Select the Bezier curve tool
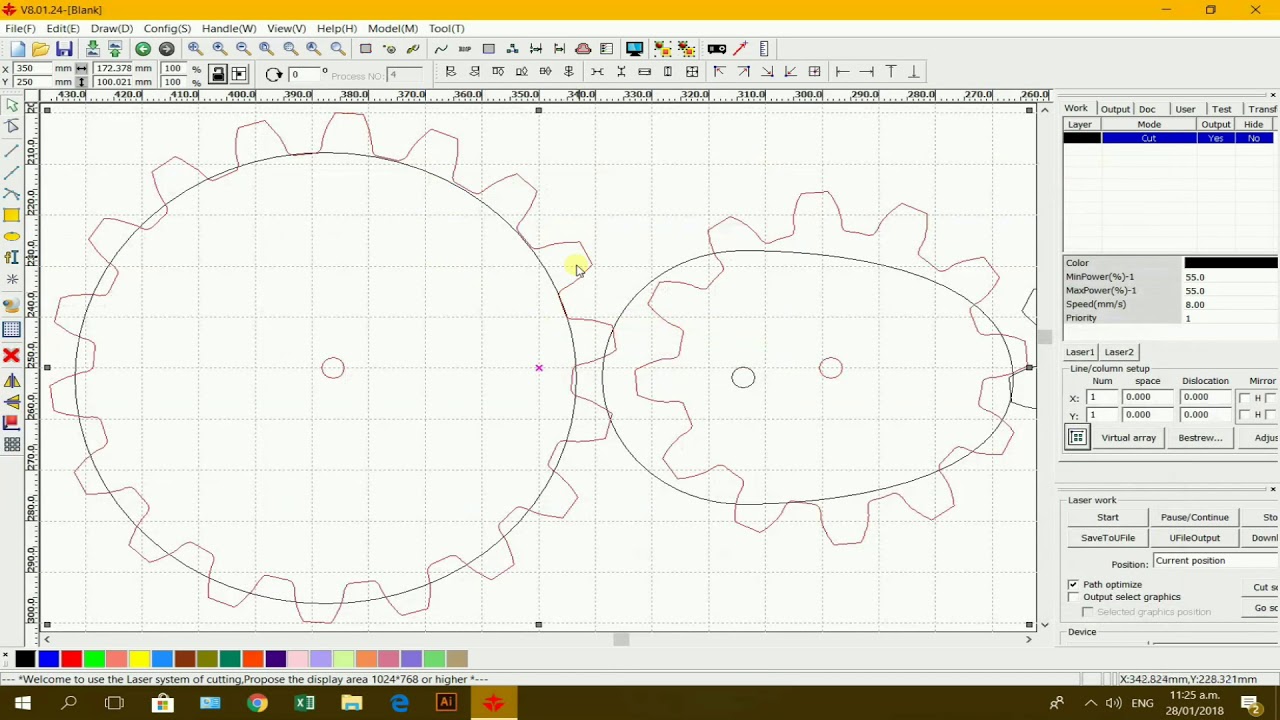 pyautogui.click(x=12, y=193)
